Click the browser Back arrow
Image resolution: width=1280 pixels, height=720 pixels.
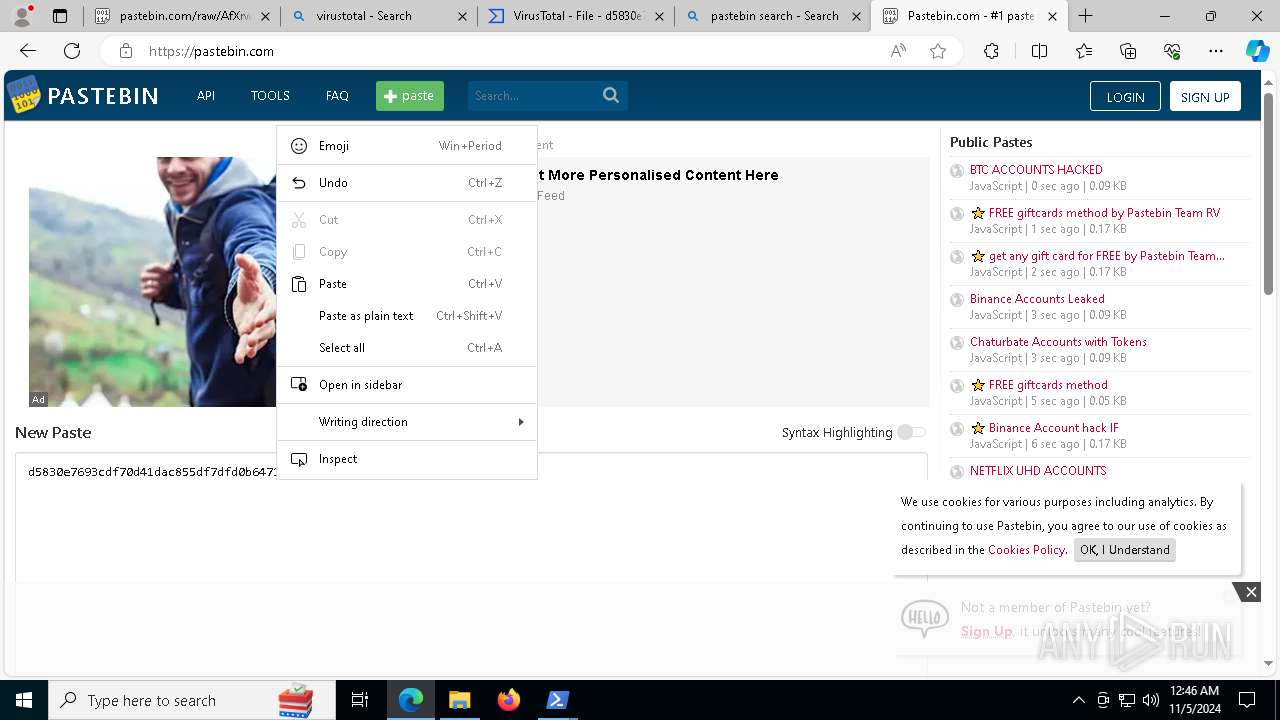(28, 51)
